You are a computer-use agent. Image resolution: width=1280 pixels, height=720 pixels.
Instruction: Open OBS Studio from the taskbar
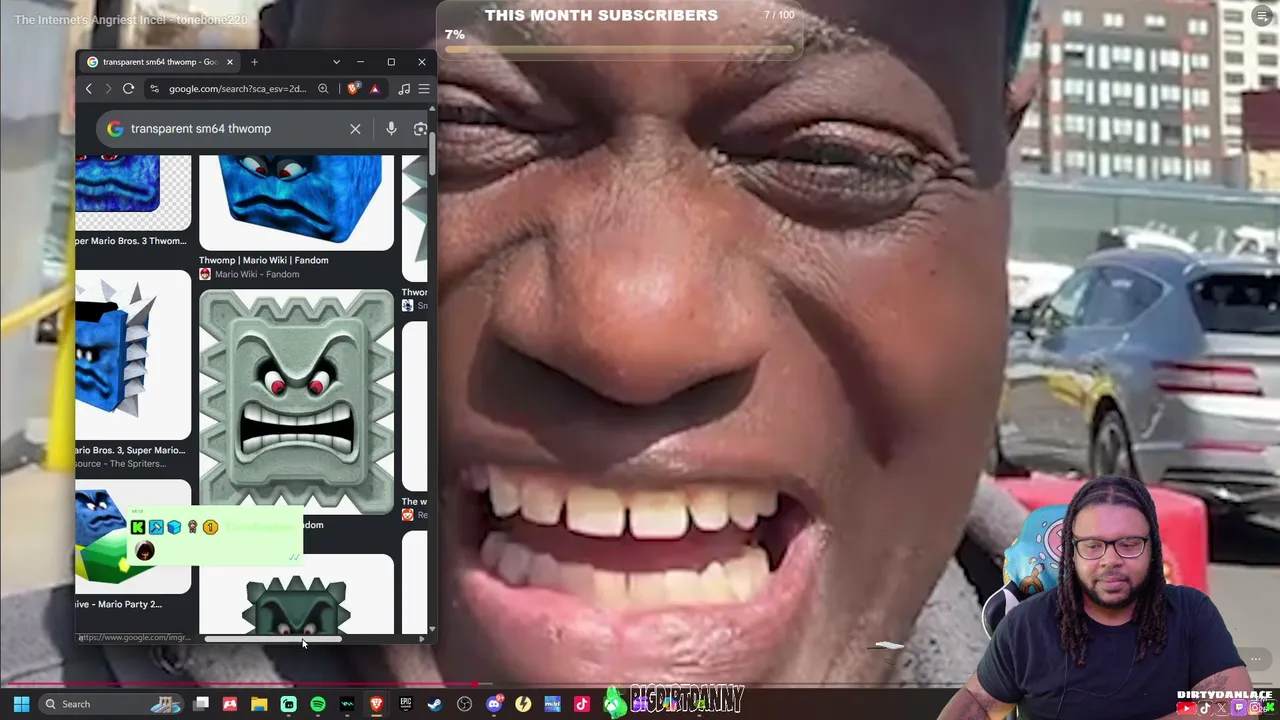464,704
